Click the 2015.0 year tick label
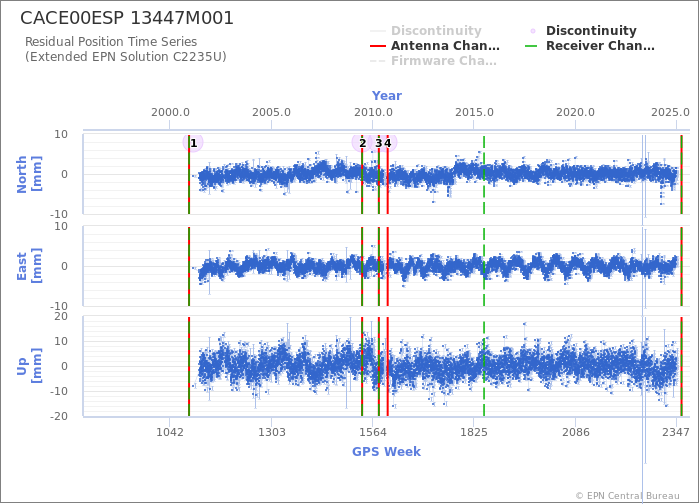 click(474, 112)
